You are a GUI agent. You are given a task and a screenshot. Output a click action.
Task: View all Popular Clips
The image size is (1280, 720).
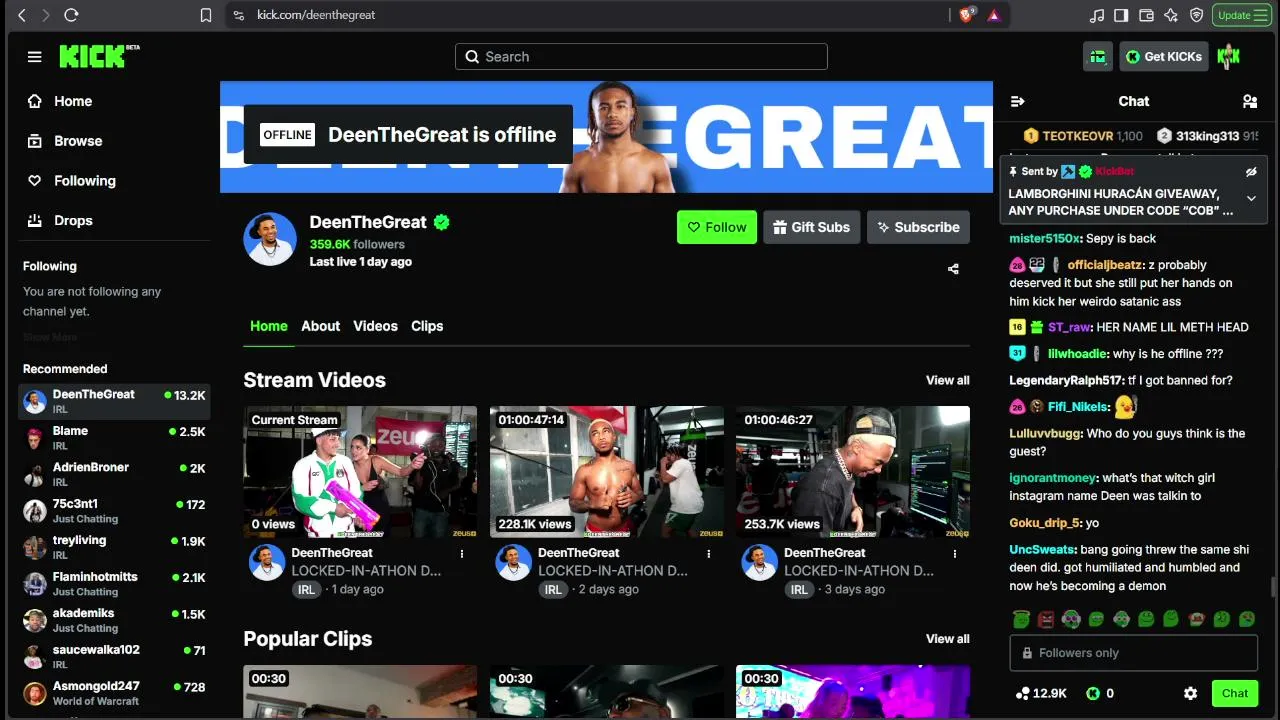pyautogui.click(x=947, y=639)
